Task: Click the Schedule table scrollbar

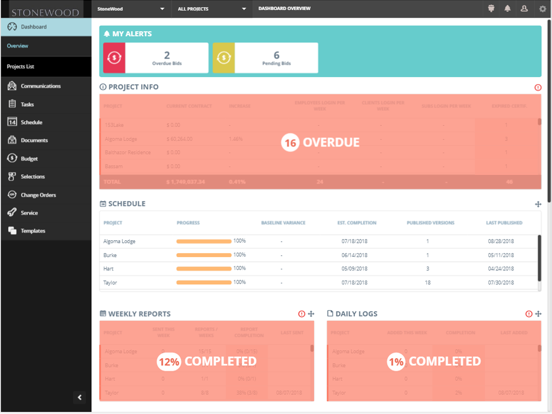Action: [x=539, y=258]
